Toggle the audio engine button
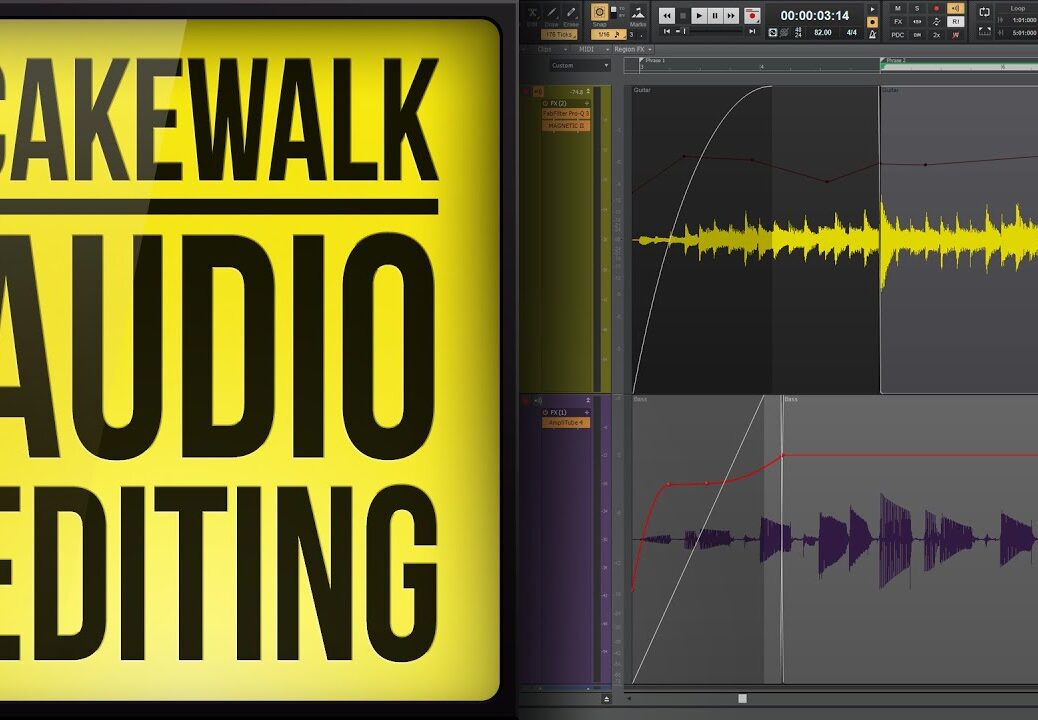This screenshot has height=720, width=1038. pos(773,32)
